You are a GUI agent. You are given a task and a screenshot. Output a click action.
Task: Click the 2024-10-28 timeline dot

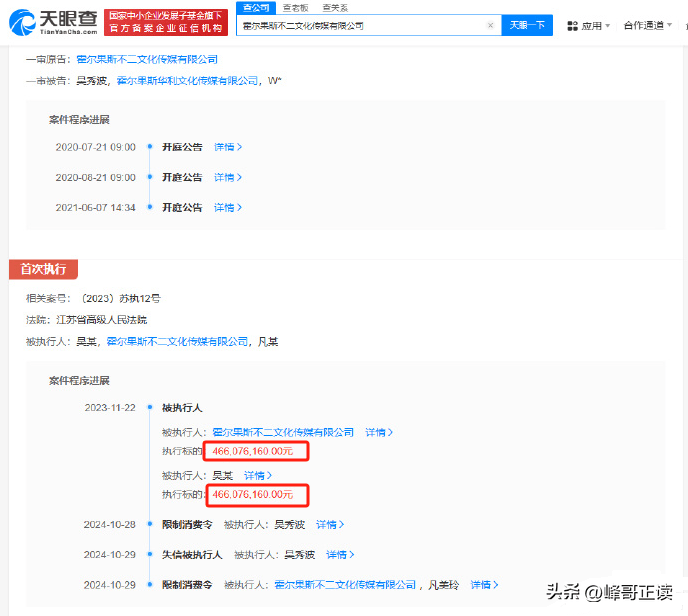click(150, 524)
